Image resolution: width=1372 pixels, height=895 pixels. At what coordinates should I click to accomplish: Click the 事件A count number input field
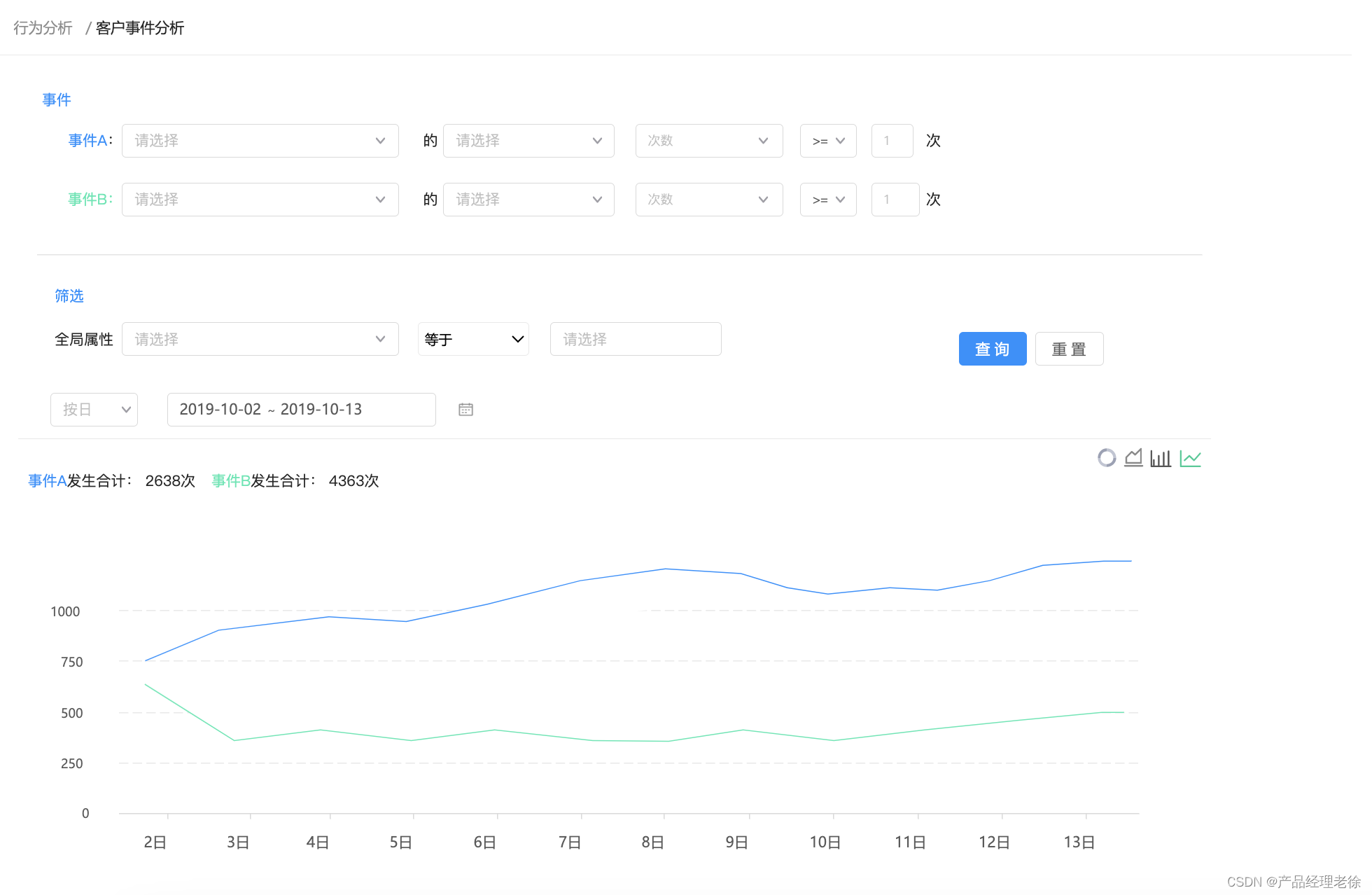click(x=892, y=141)
